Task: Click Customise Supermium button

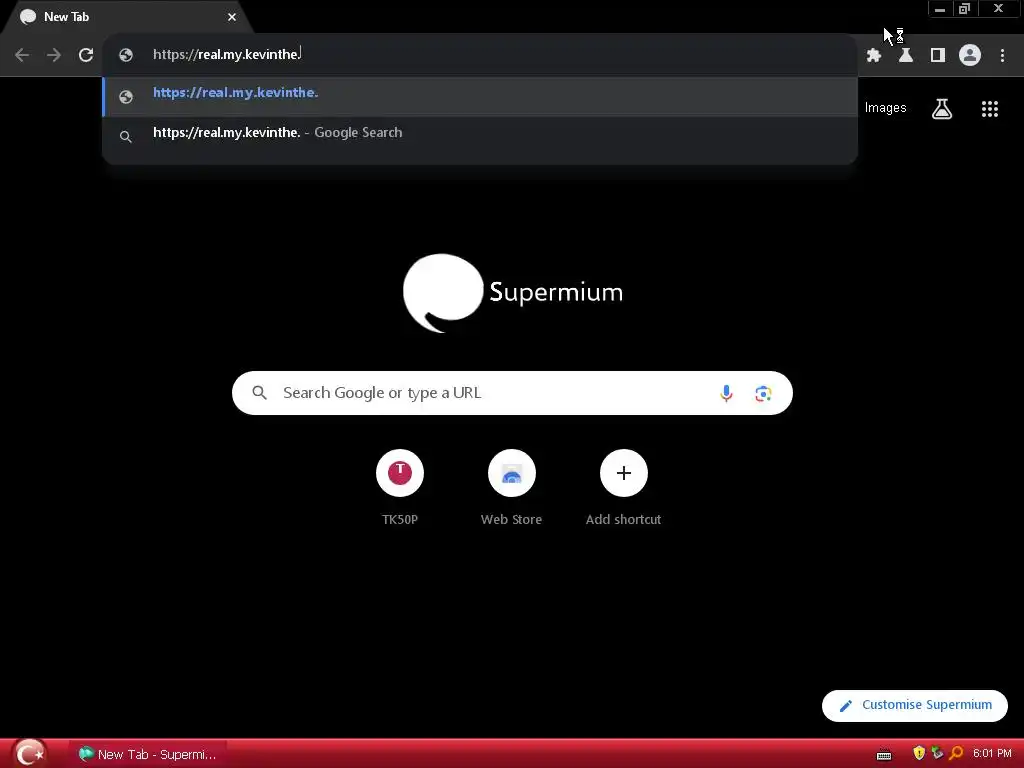Action: pyautogui.click(x=914, y=705)
